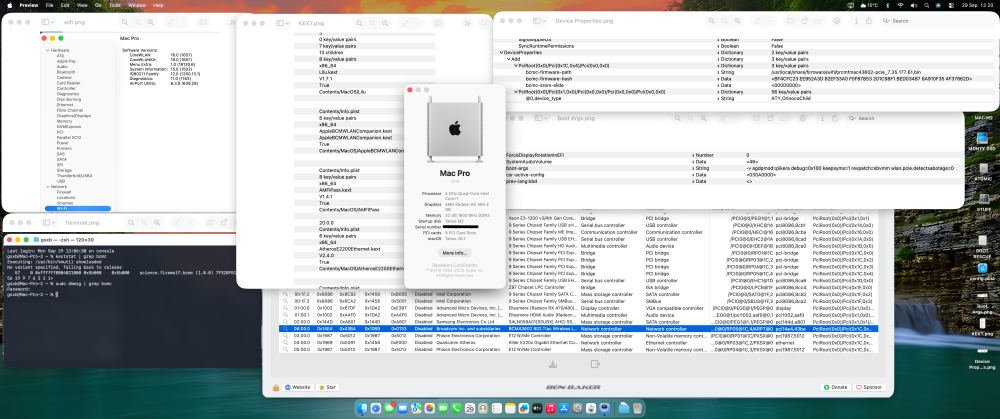
Task: Open the sidebar view dropdown in wifi.png window
Action: point(48,22)
